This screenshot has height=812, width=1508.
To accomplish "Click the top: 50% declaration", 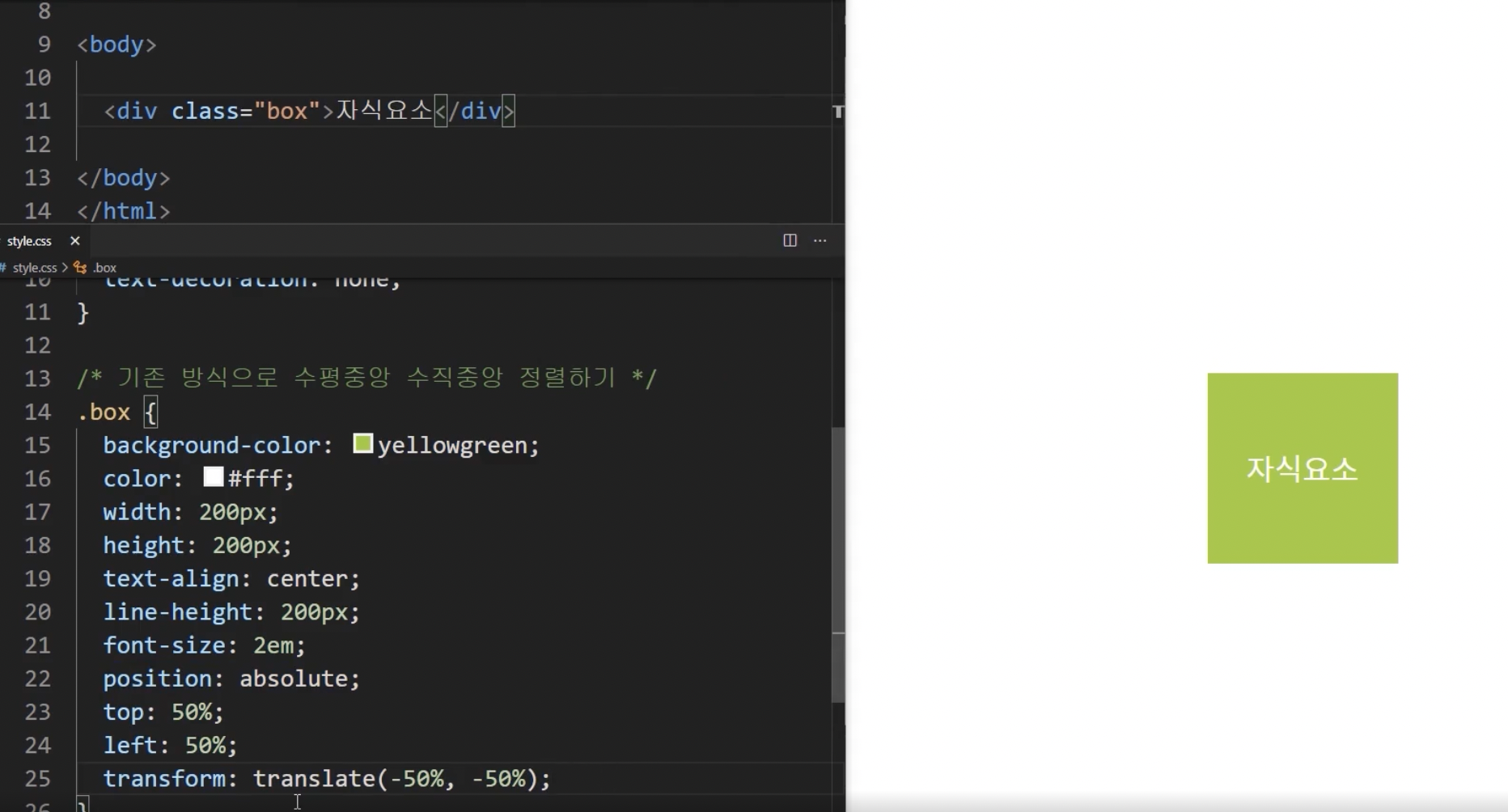I will 163,712.
